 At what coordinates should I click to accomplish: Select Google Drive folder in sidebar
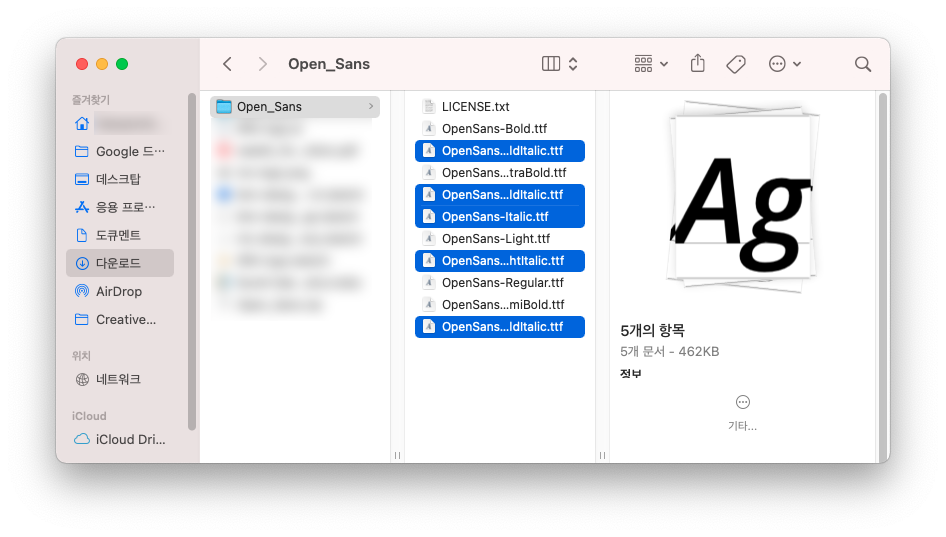[x=120, y=151]
